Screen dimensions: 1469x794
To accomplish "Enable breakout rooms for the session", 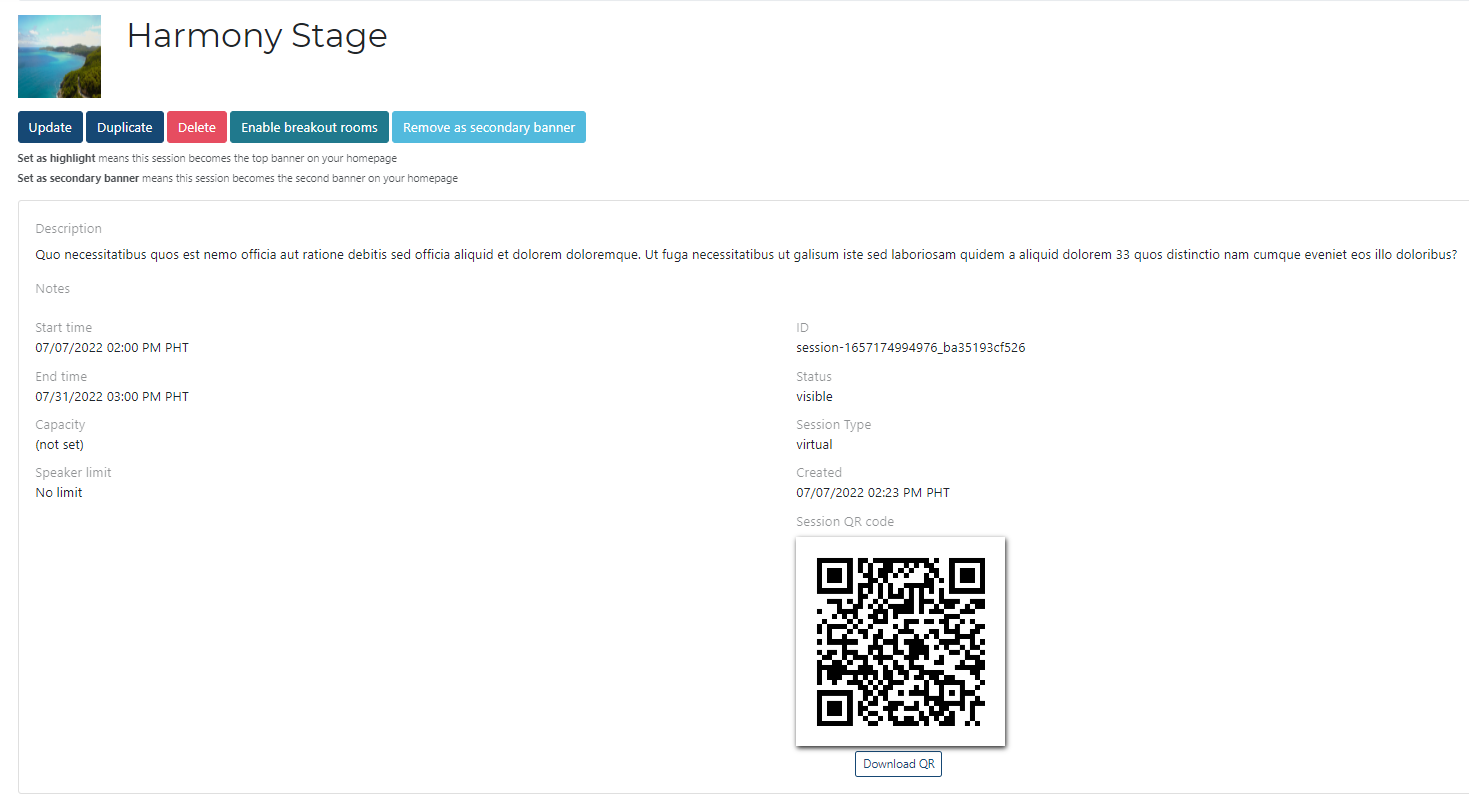I will point(309,127).
